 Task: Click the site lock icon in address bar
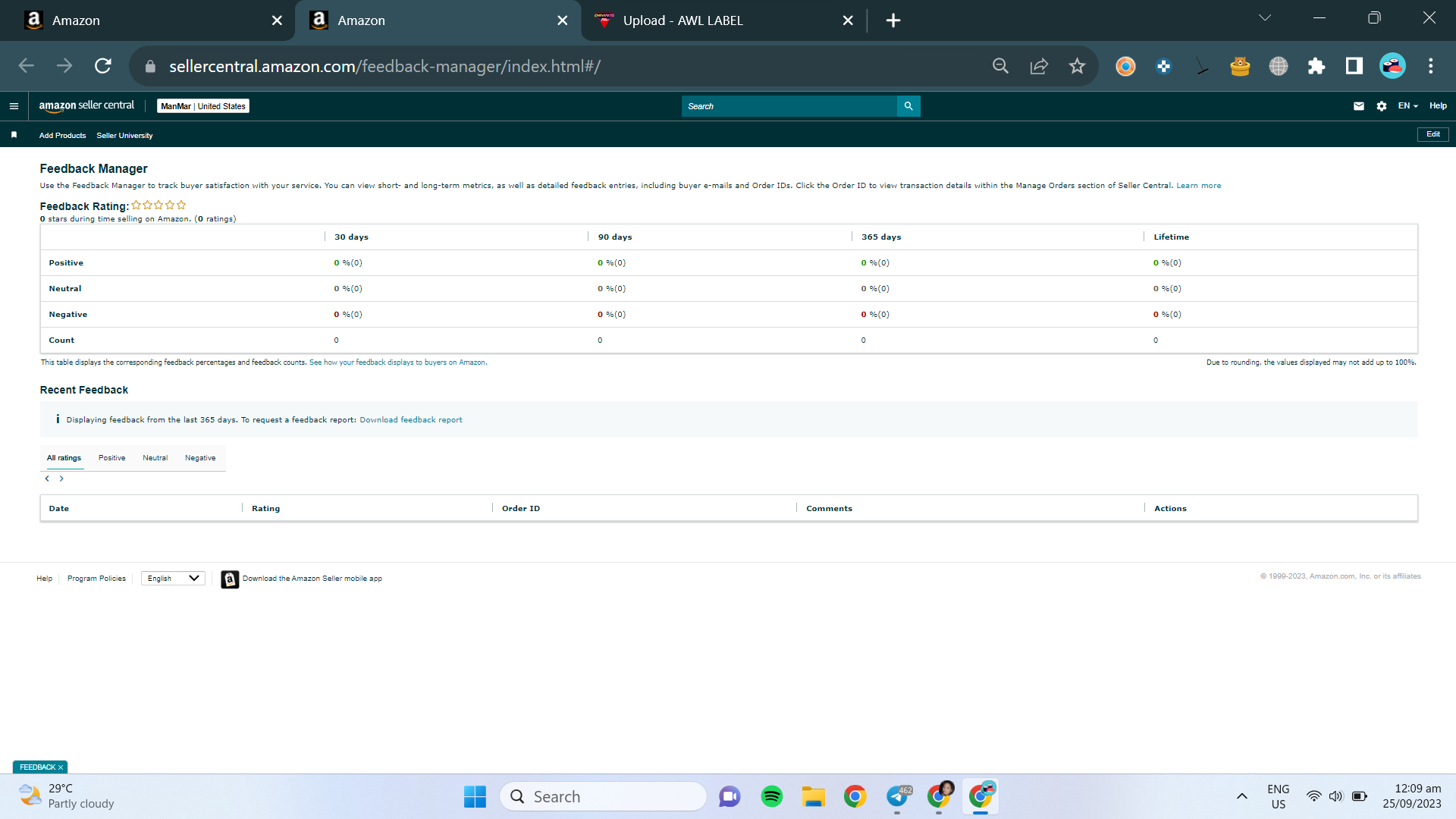150,67
